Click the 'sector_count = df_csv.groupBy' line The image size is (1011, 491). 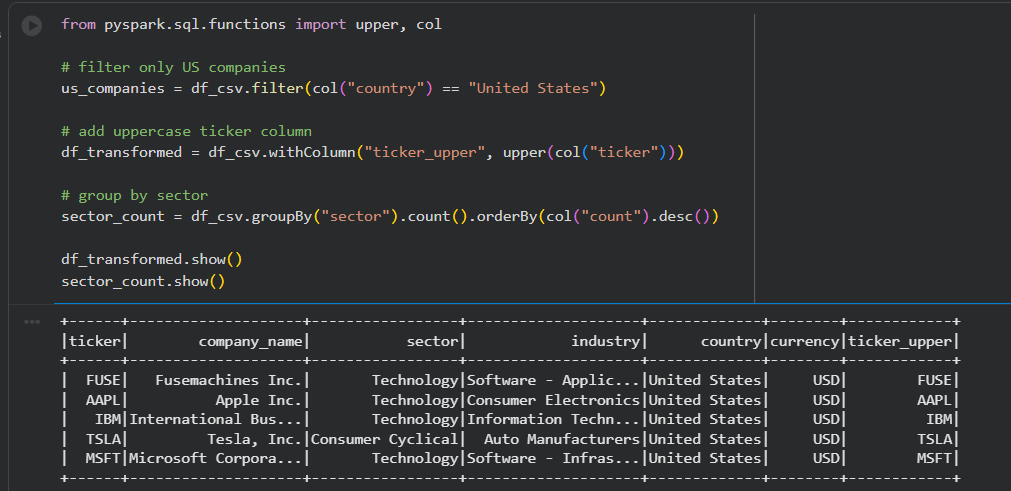coord(390,217)
